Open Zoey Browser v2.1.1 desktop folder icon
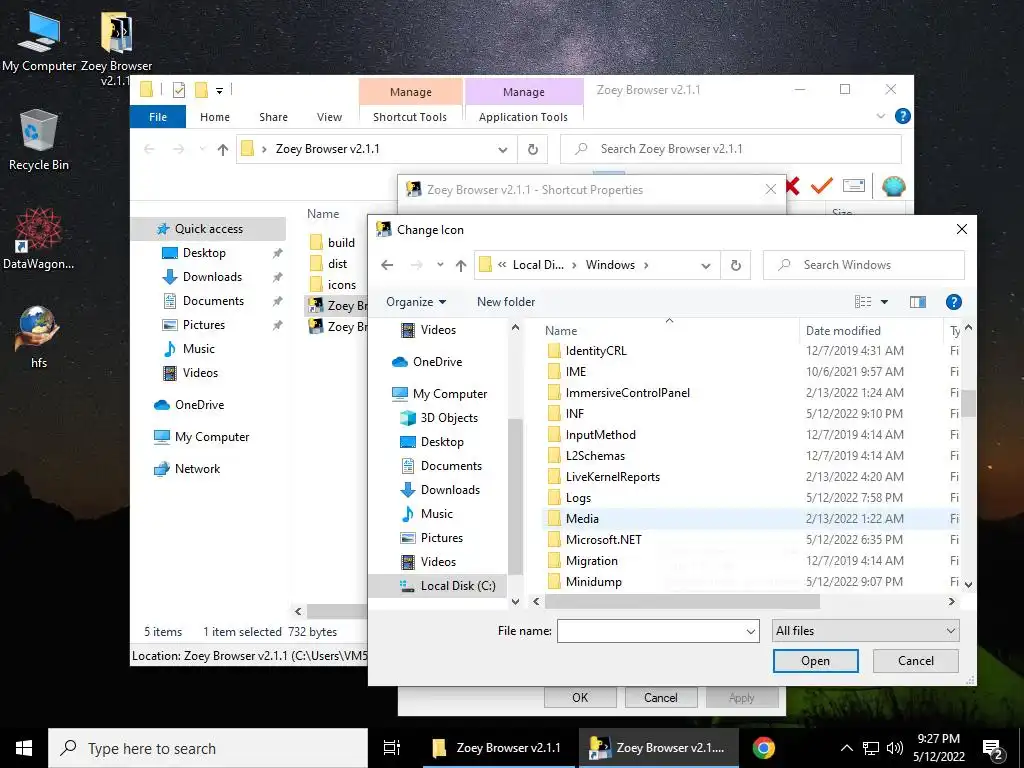This screenshot has height=768, width=1024. pos(116,47)
